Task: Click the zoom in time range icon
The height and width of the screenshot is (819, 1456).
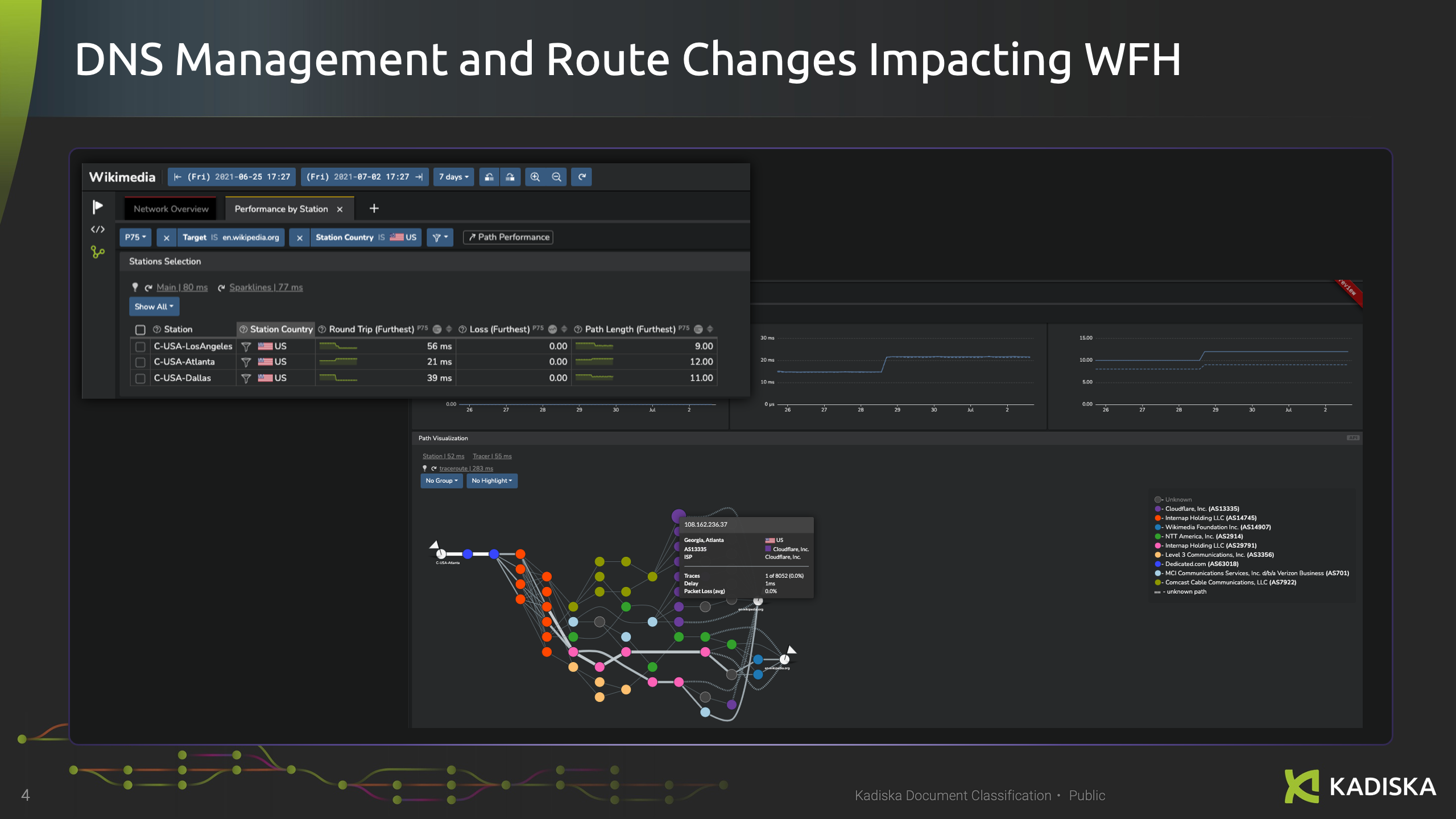Action: tap(535, 177)
